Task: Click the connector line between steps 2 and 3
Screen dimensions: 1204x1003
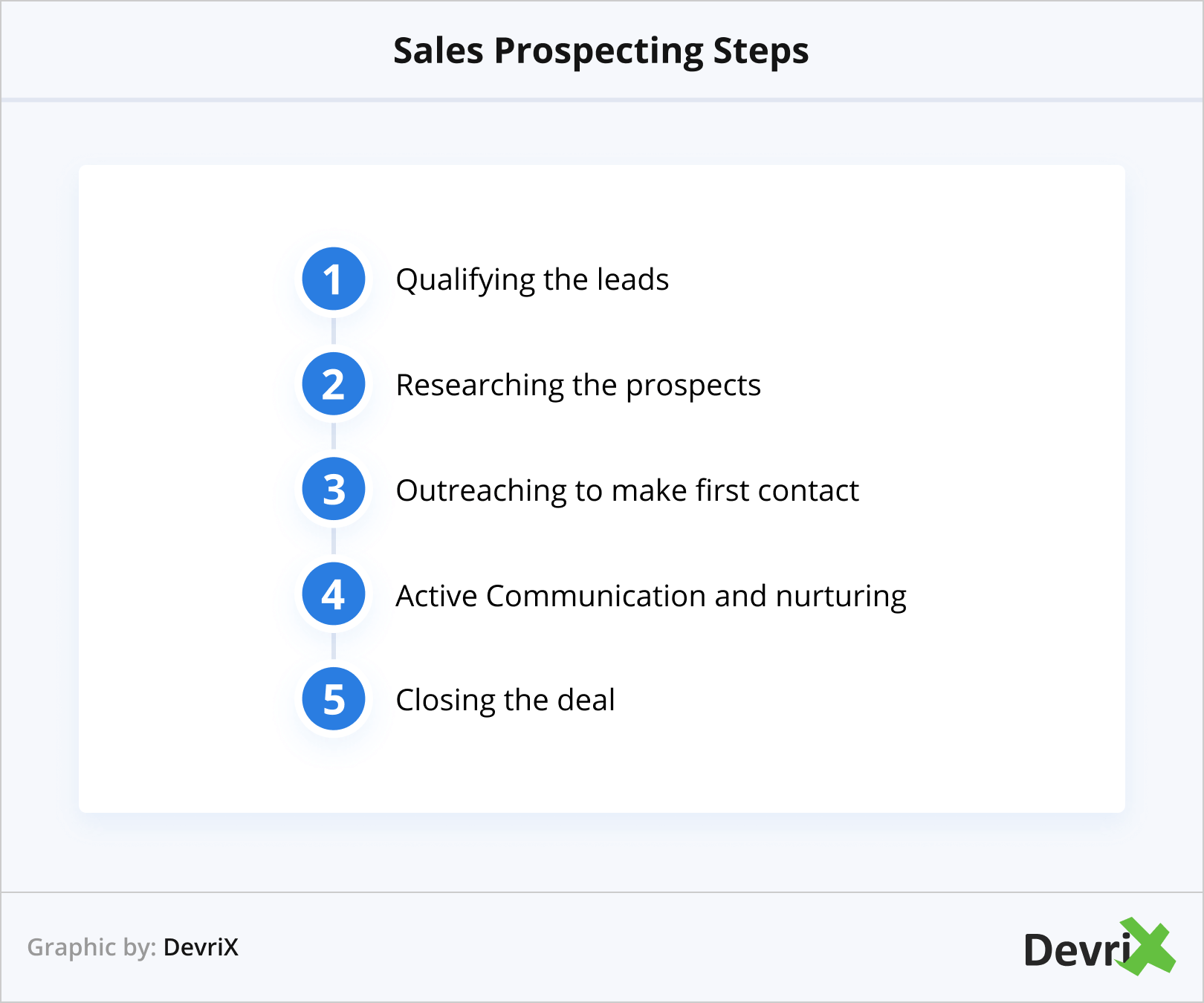Action: (333, 437)
